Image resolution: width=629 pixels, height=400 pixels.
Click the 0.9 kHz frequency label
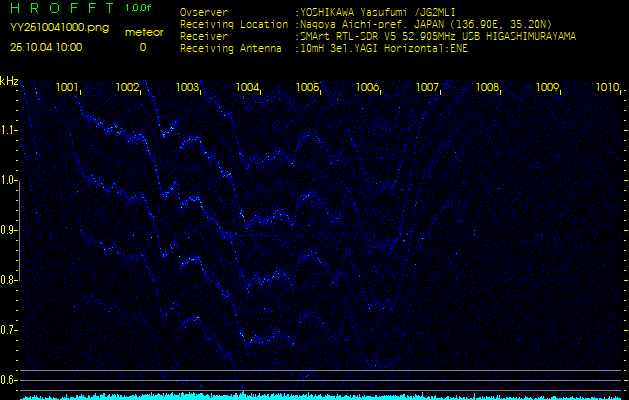click(9, 230)
